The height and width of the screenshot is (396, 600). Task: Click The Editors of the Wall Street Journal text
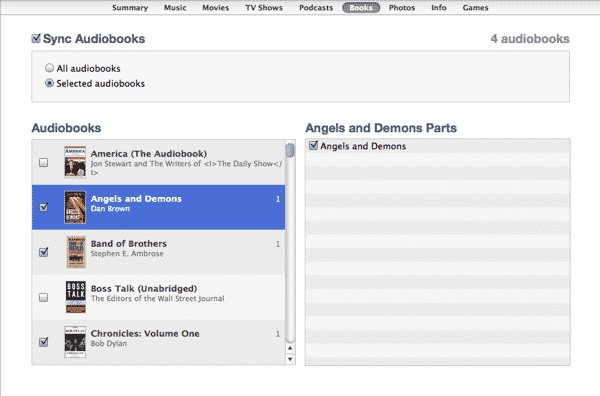point(158,298)
